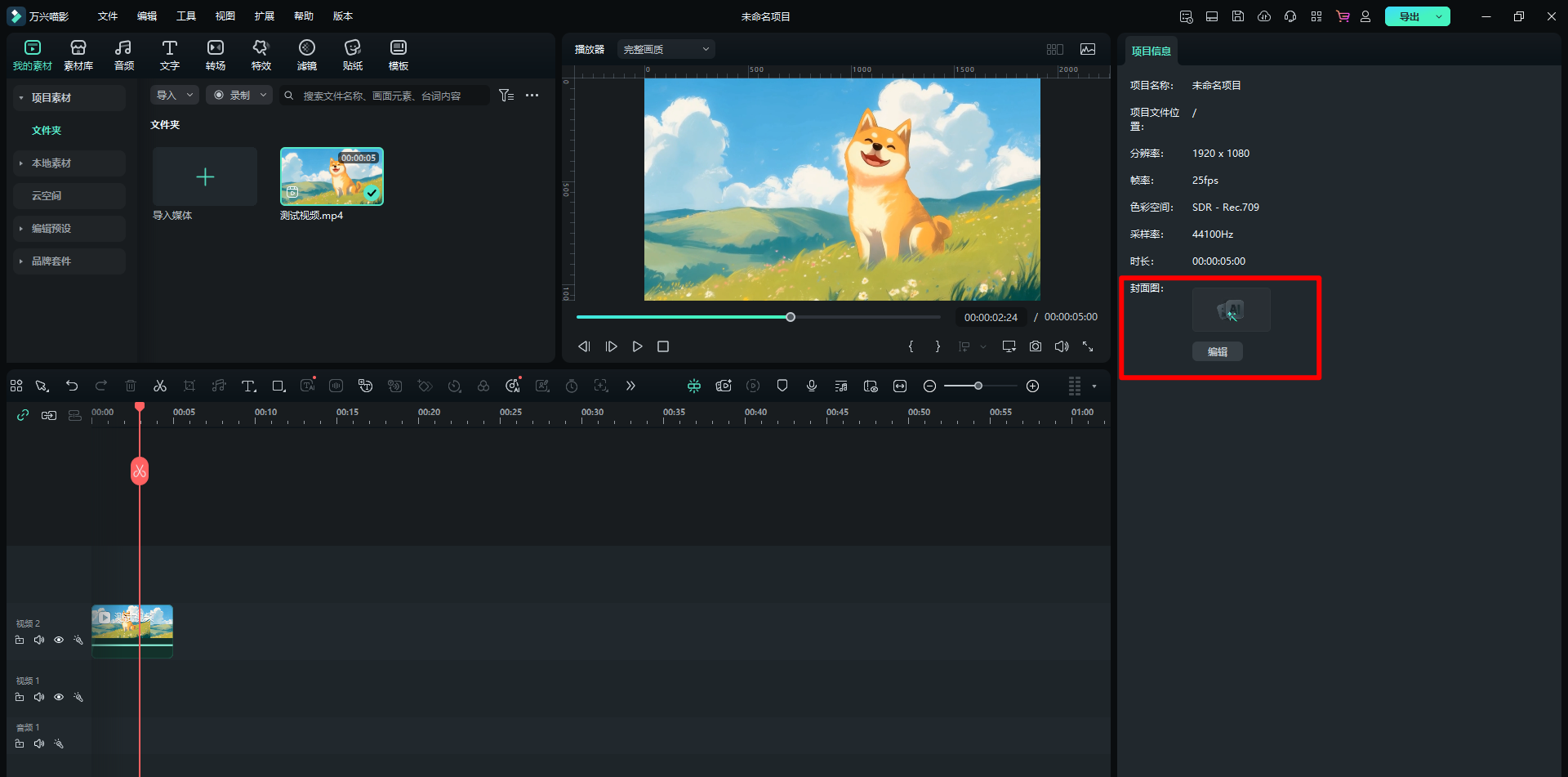This screenshot has width=1568, height=777.
Task: Open the 录制 dropdown
Action: point(238,96)
